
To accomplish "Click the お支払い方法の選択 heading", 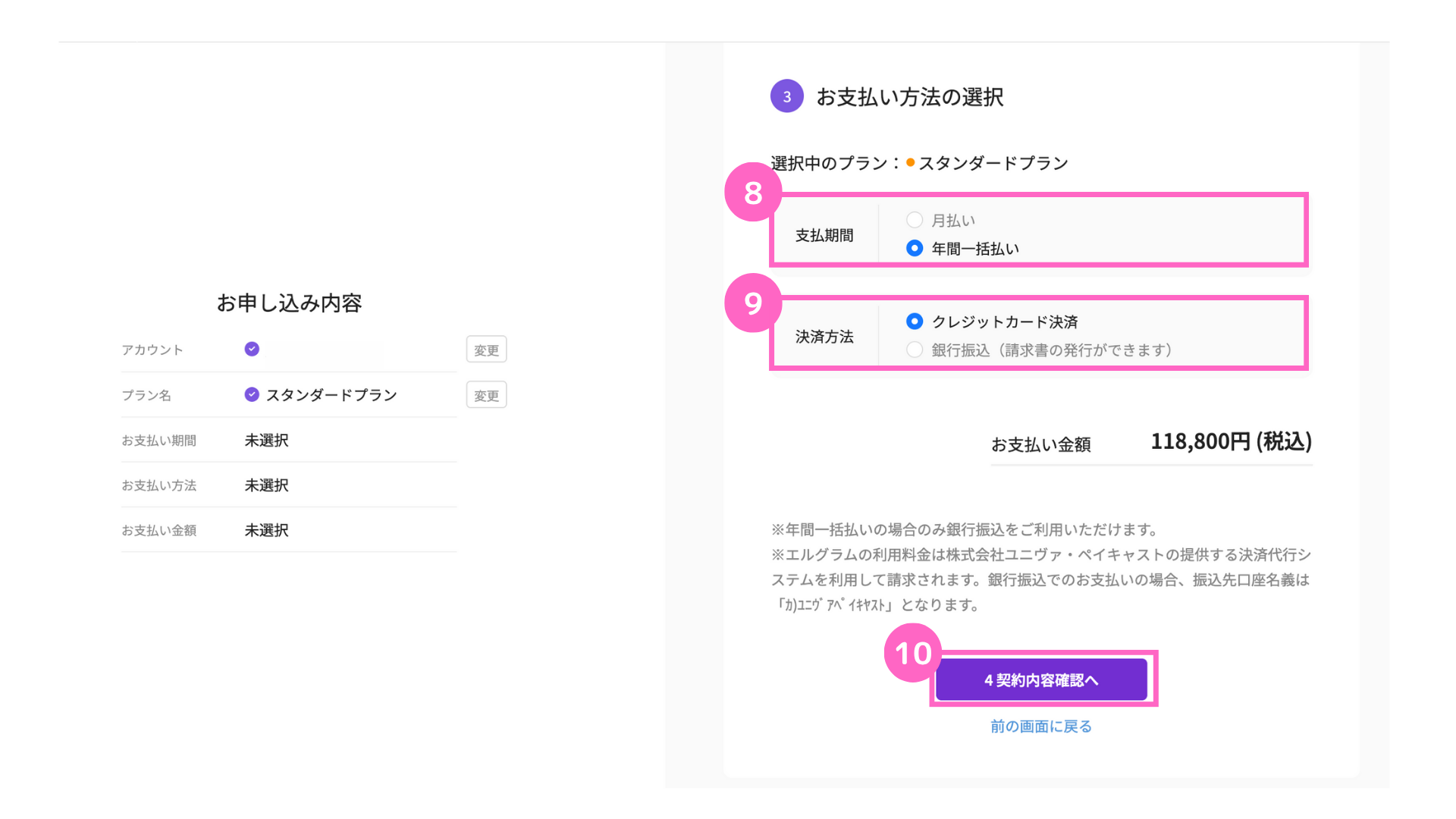I will tap(909, 97).
